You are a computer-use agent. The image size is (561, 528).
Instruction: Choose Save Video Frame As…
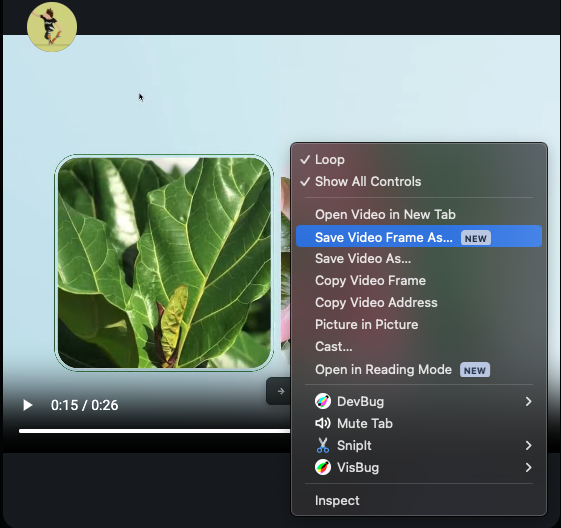click(419, 236)
